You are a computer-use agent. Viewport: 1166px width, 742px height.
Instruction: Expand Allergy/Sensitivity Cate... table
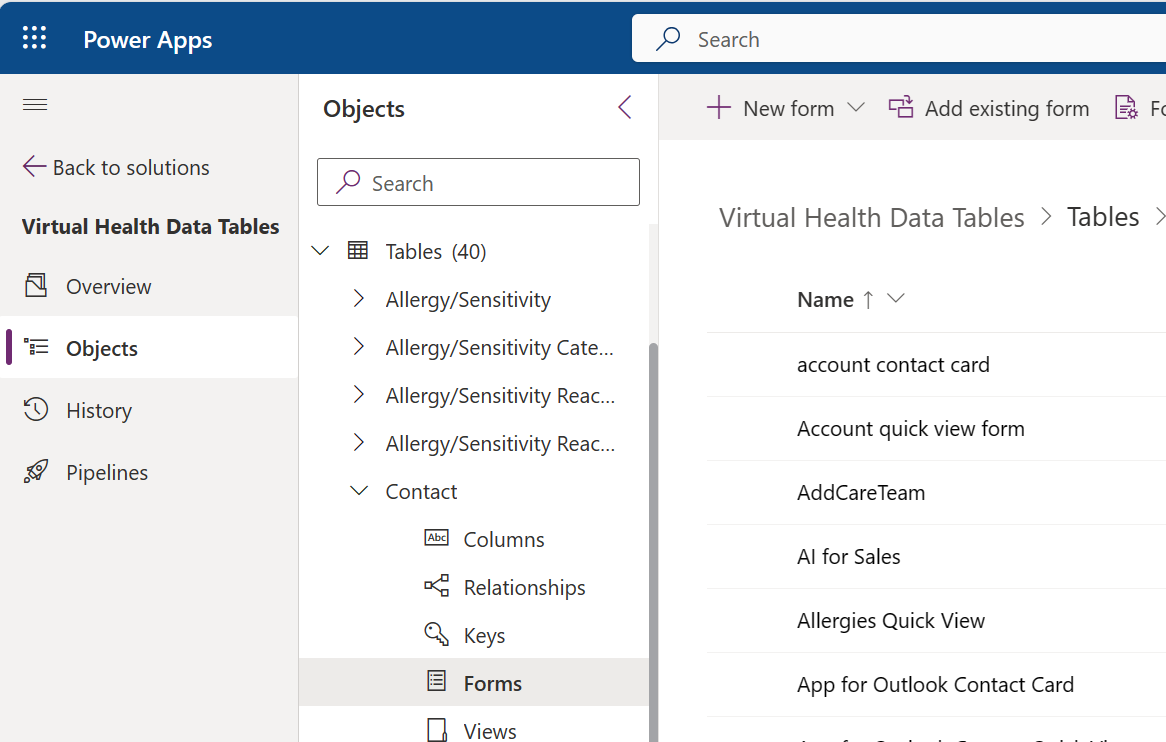[x=358, y=347]
